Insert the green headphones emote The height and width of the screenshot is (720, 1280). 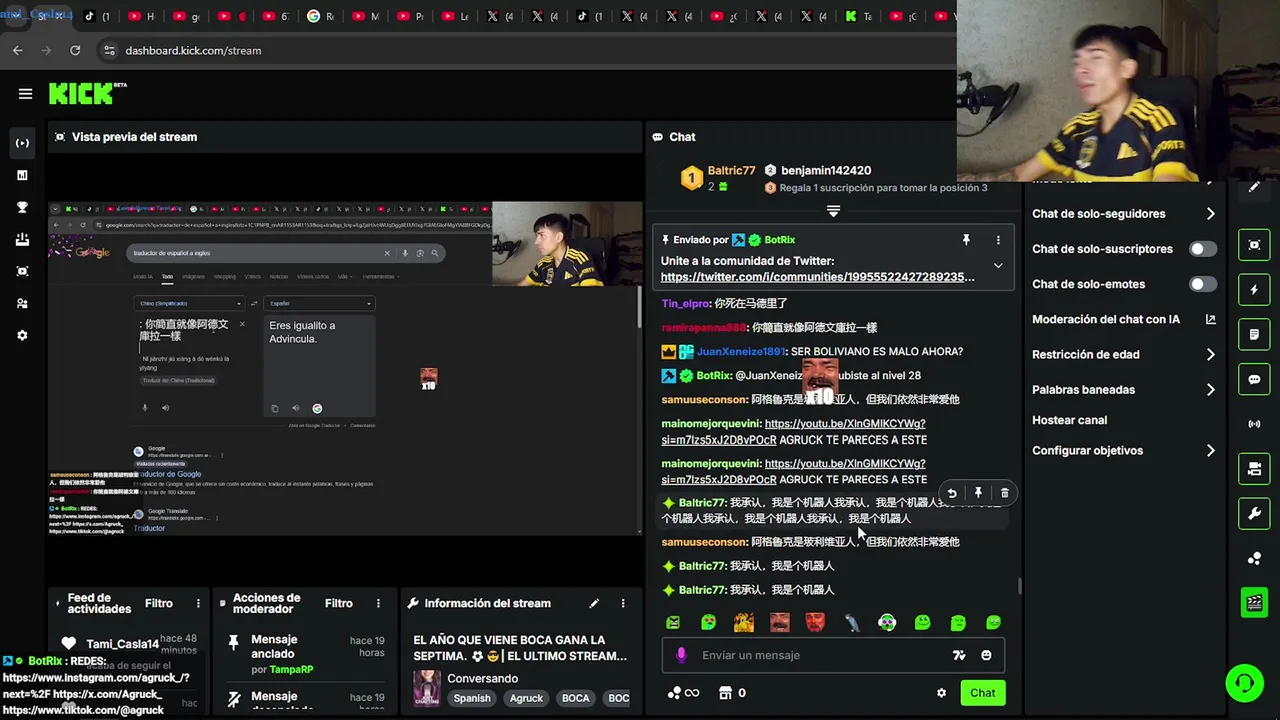887,622
